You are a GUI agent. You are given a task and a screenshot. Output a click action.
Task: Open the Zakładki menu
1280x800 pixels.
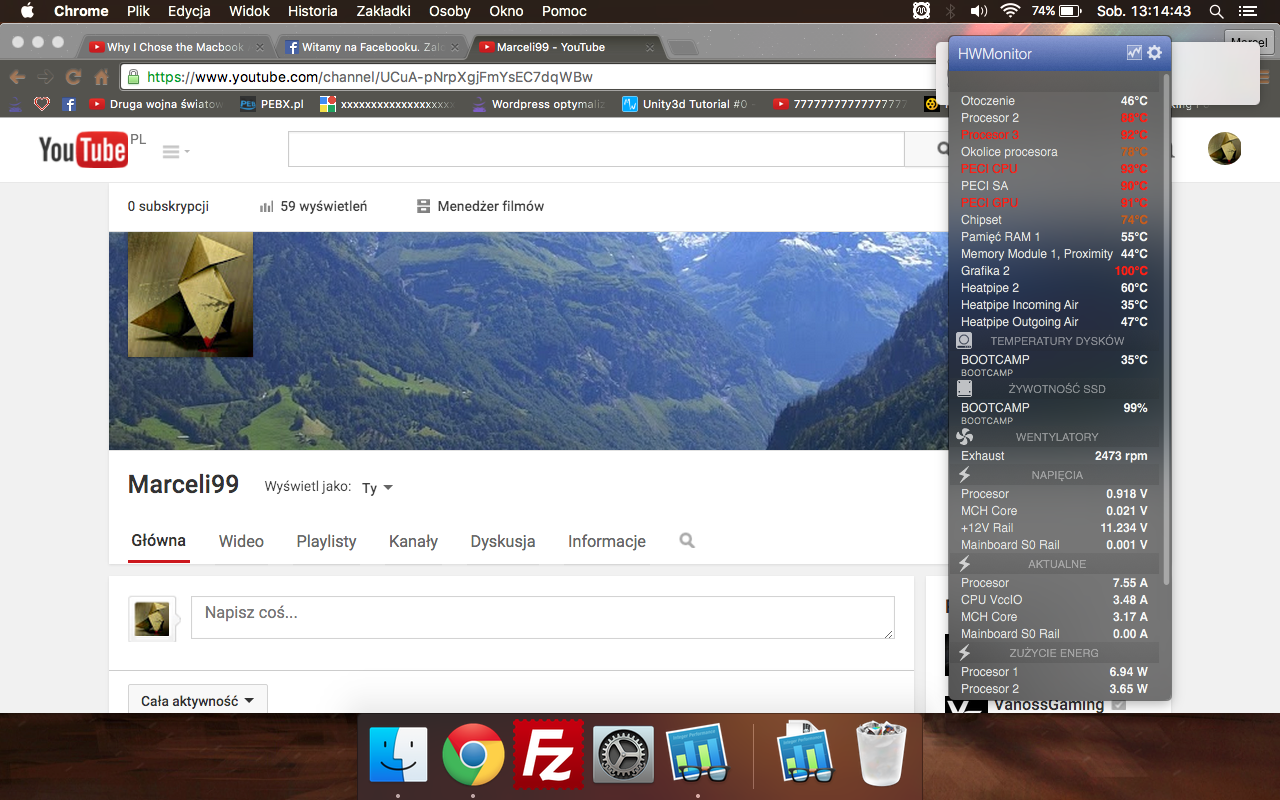tap(385, 11)
